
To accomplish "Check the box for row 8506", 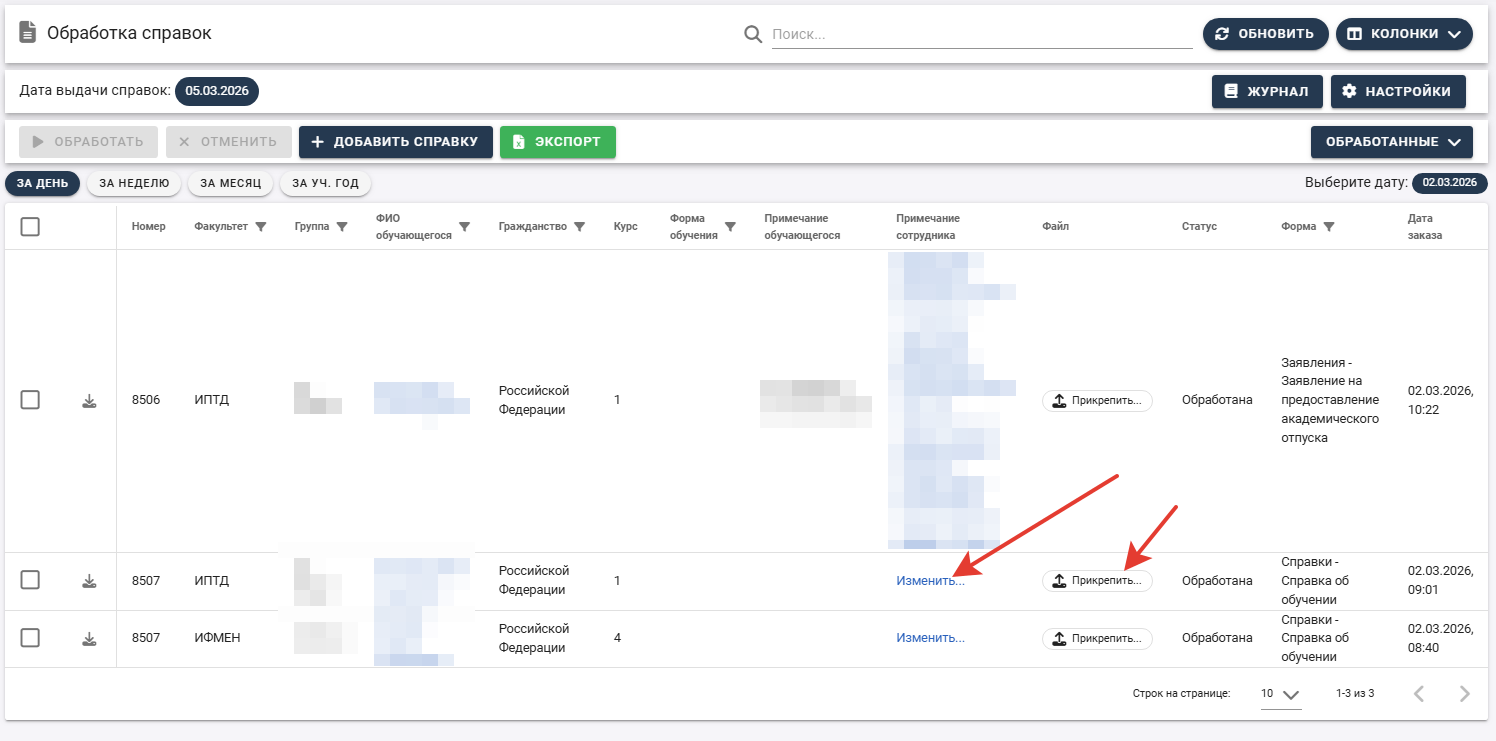I will click(30, 400).
